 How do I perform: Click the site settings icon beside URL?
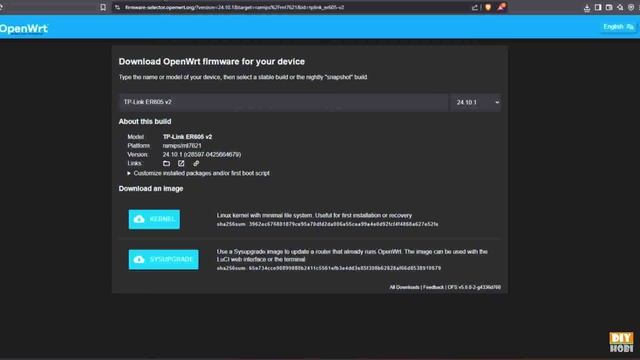118,7
